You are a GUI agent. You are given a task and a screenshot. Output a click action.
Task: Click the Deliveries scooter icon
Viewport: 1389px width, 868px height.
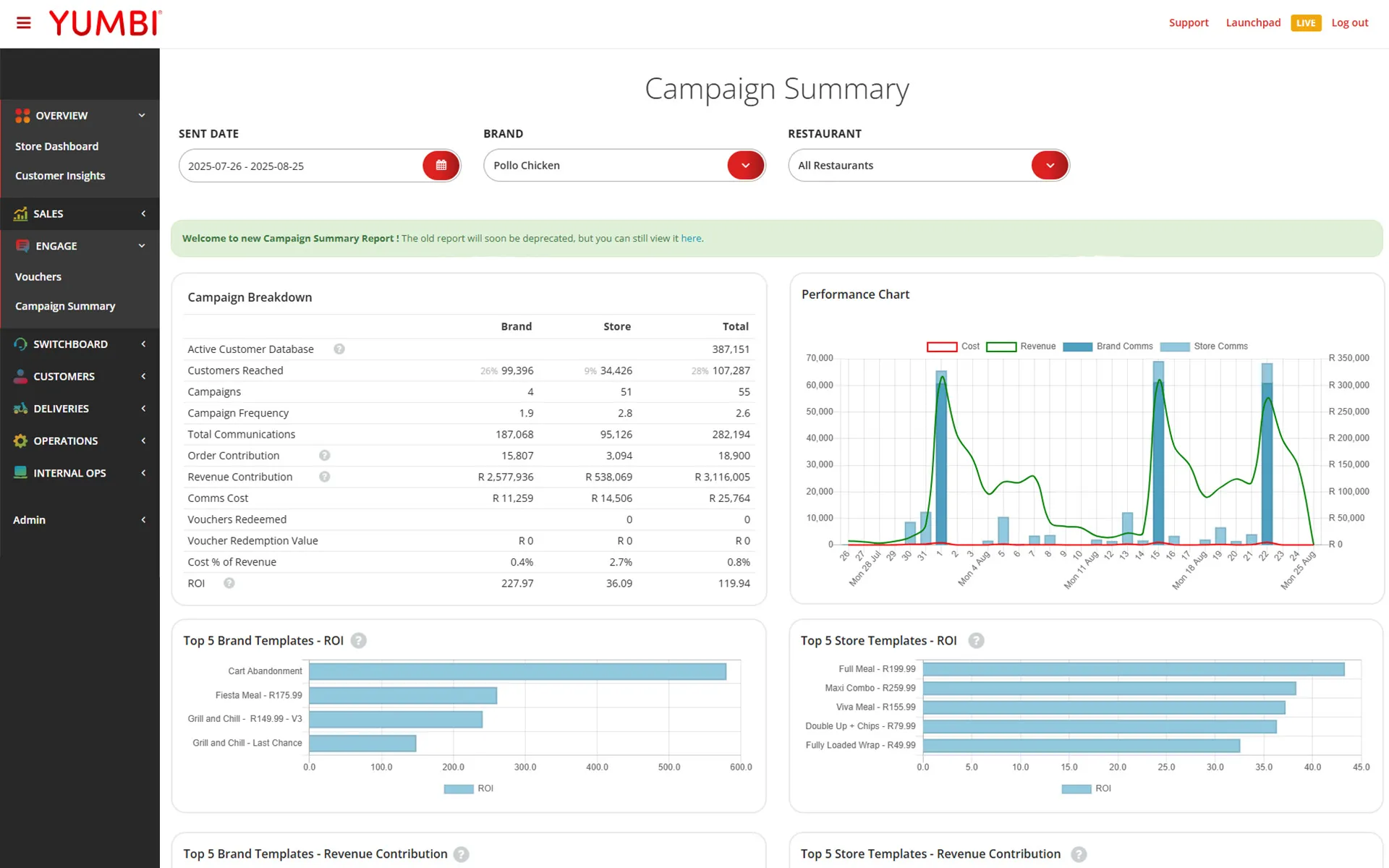coord(21,409)
